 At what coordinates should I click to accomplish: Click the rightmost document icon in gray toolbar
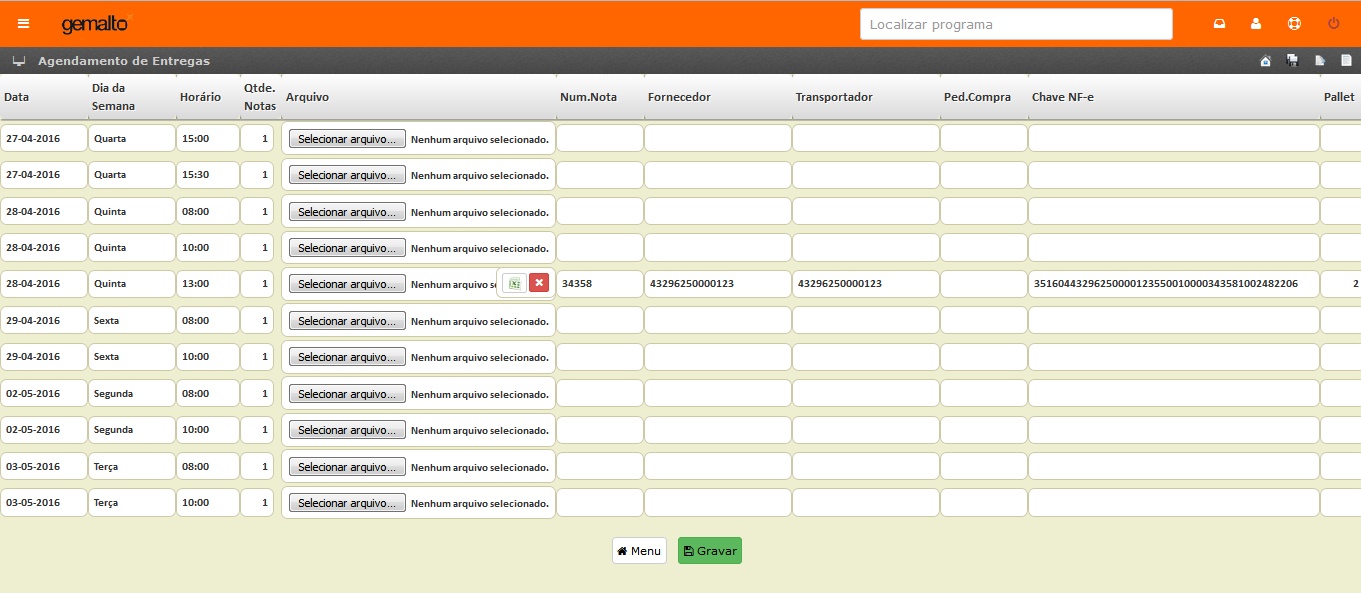click(1346, 61)
